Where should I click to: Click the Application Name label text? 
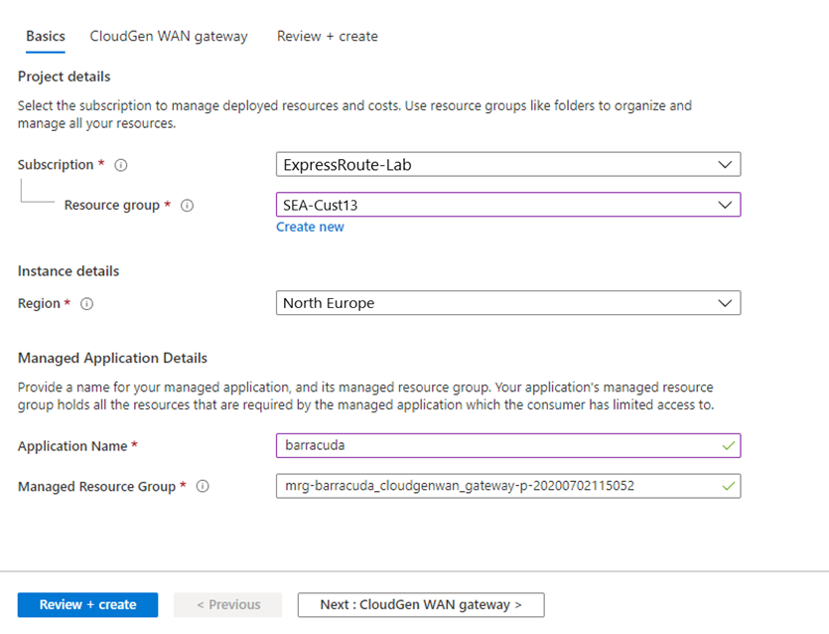[x=72, y=446]
